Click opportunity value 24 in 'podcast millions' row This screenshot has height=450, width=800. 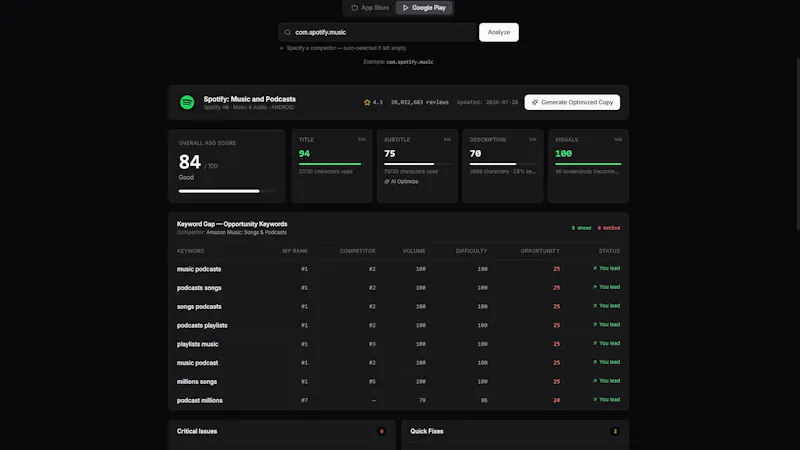click(x=556, y=401)
